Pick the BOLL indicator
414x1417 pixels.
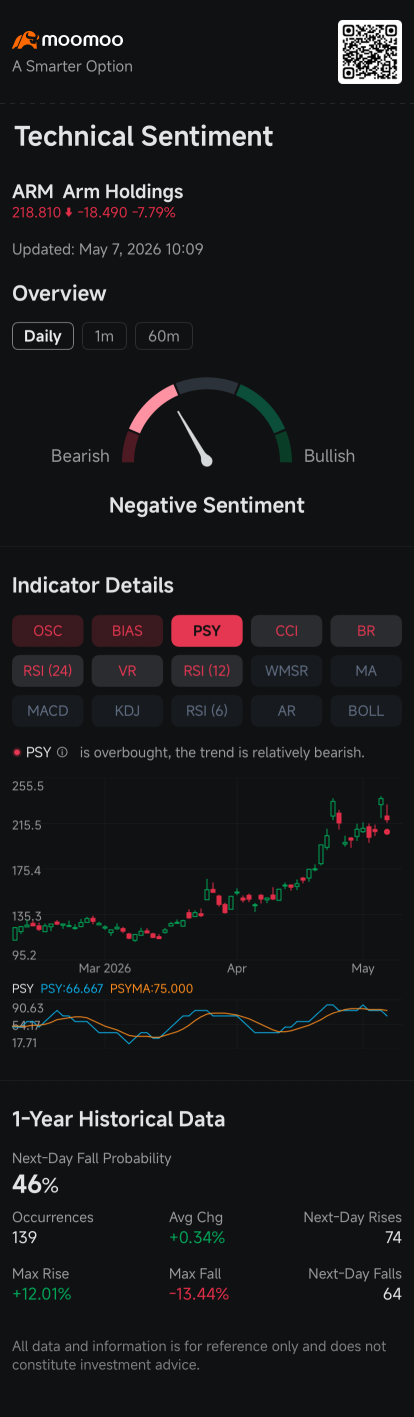(x=366, y=710)
